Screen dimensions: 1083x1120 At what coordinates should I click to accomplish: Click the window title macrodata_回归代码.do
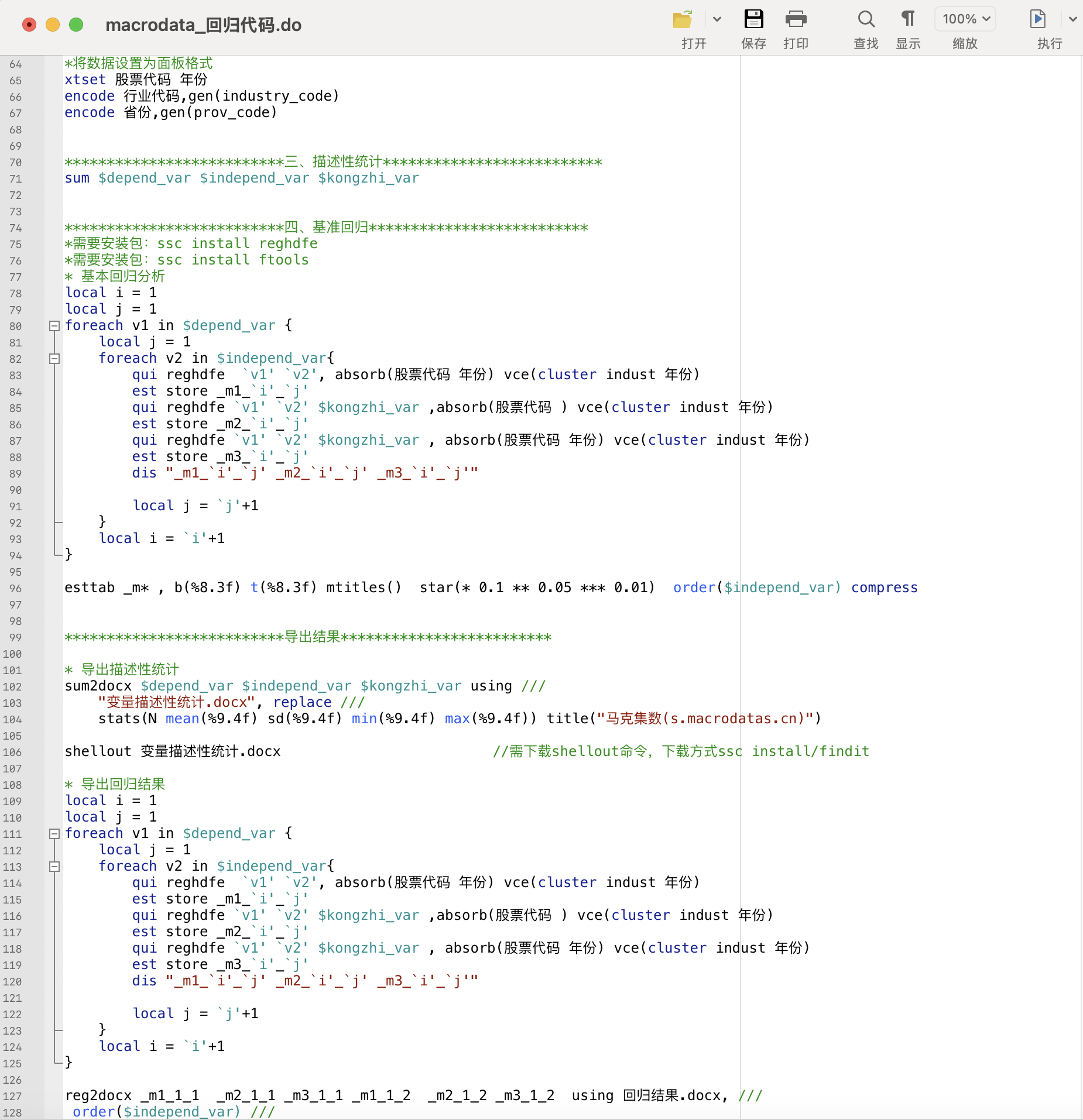(x=203, y=25)
